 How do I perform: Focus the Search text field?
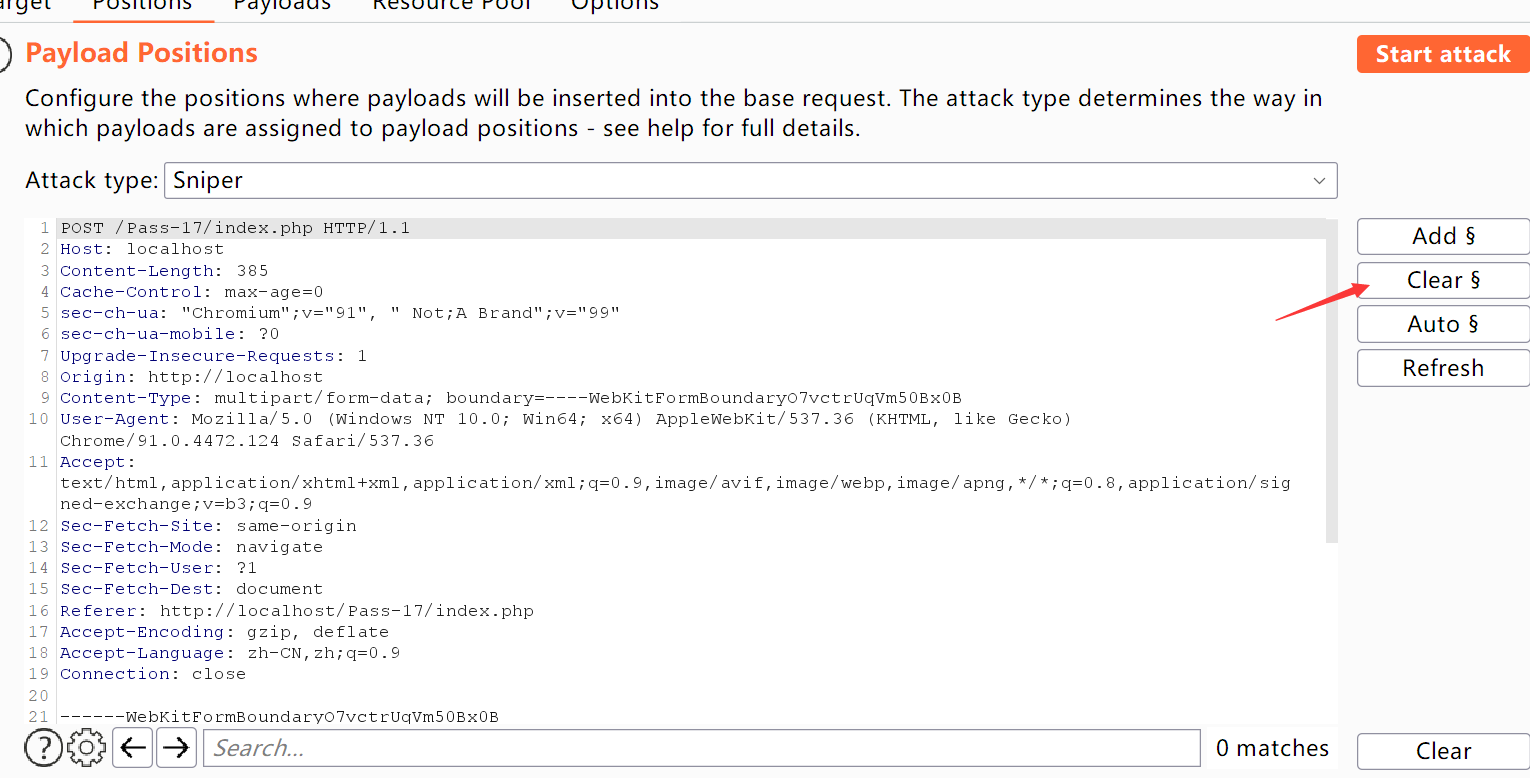point(700,748)
